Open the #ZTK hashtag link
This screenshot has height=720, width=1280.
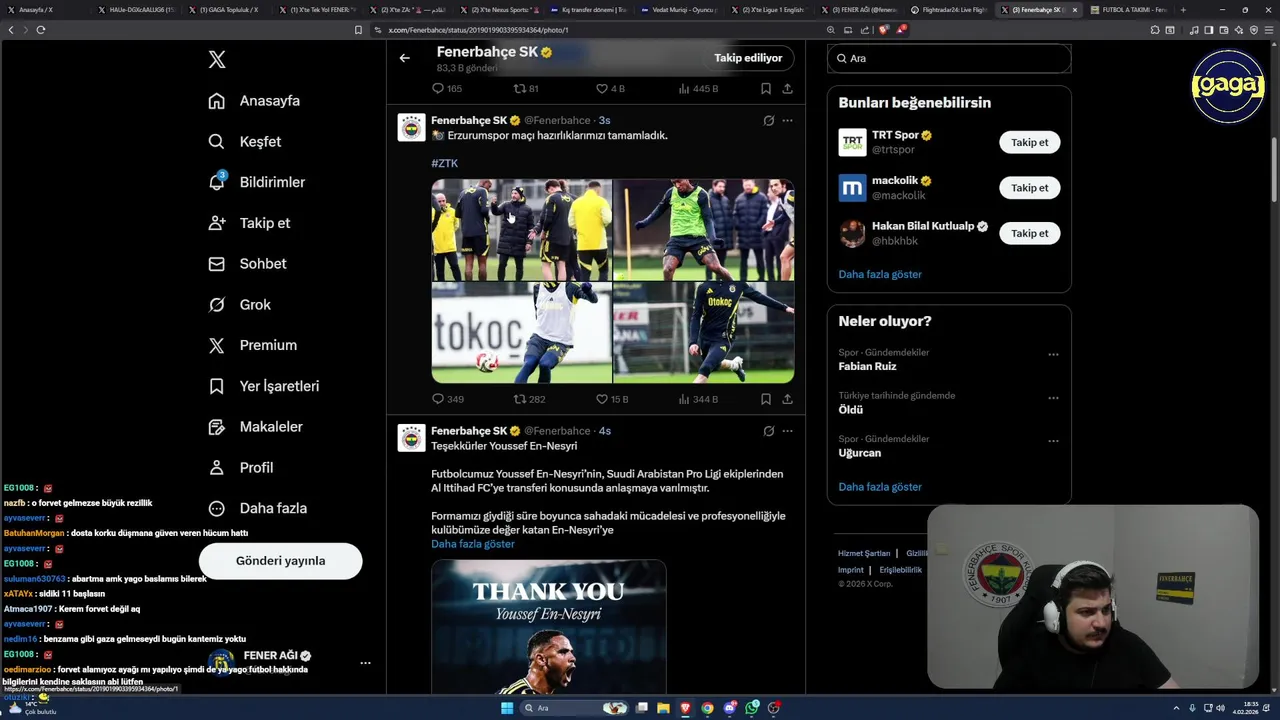444,163
